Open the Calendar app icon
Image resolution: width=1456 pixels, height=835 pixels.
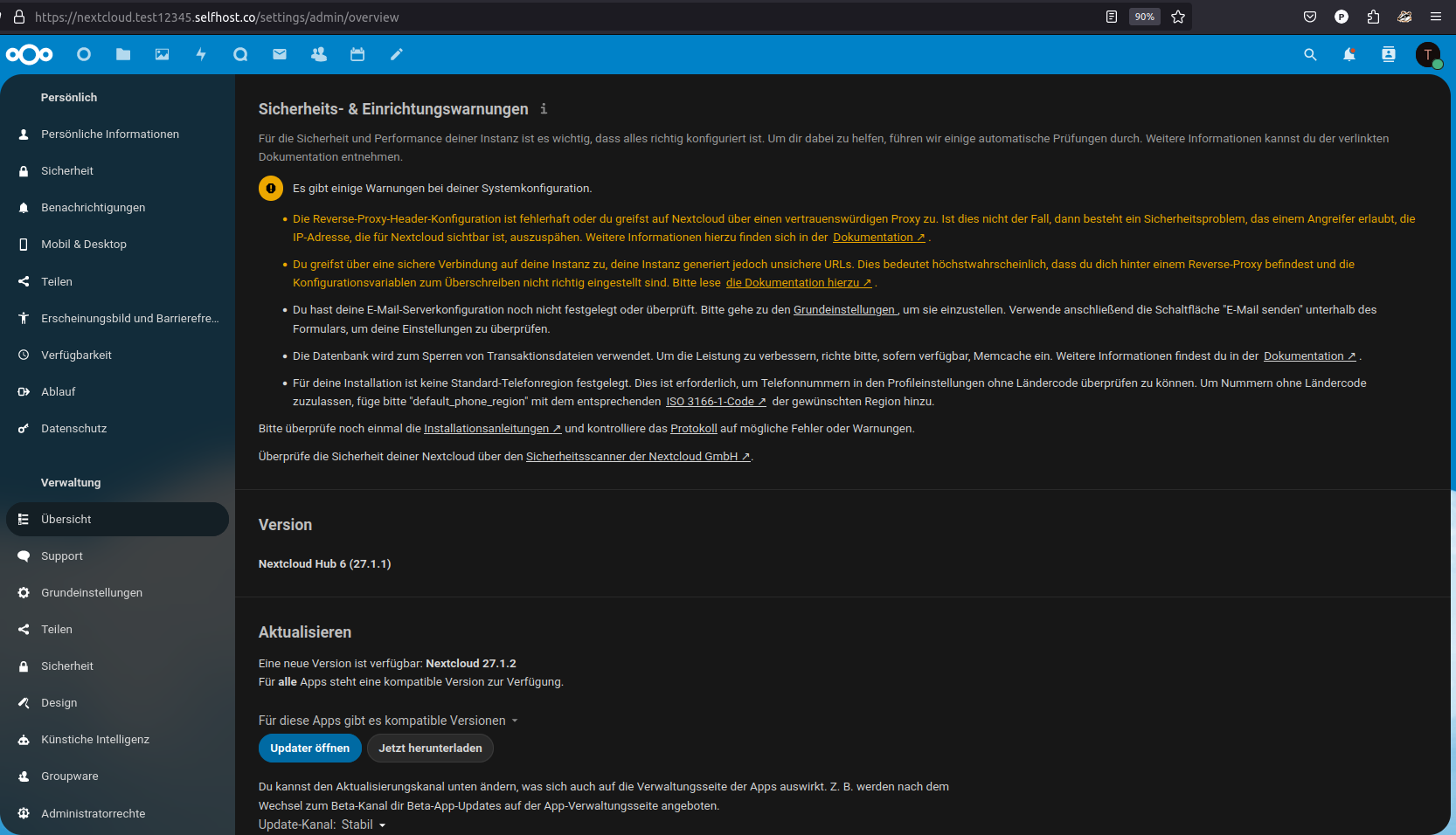[357, 54]
